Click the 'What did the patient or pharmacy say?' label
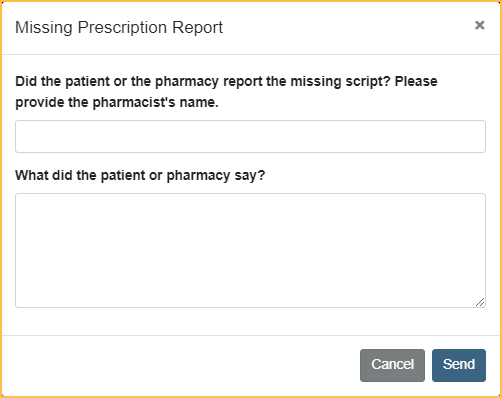This screenshot has width=502, height=398. pos(140,175)
